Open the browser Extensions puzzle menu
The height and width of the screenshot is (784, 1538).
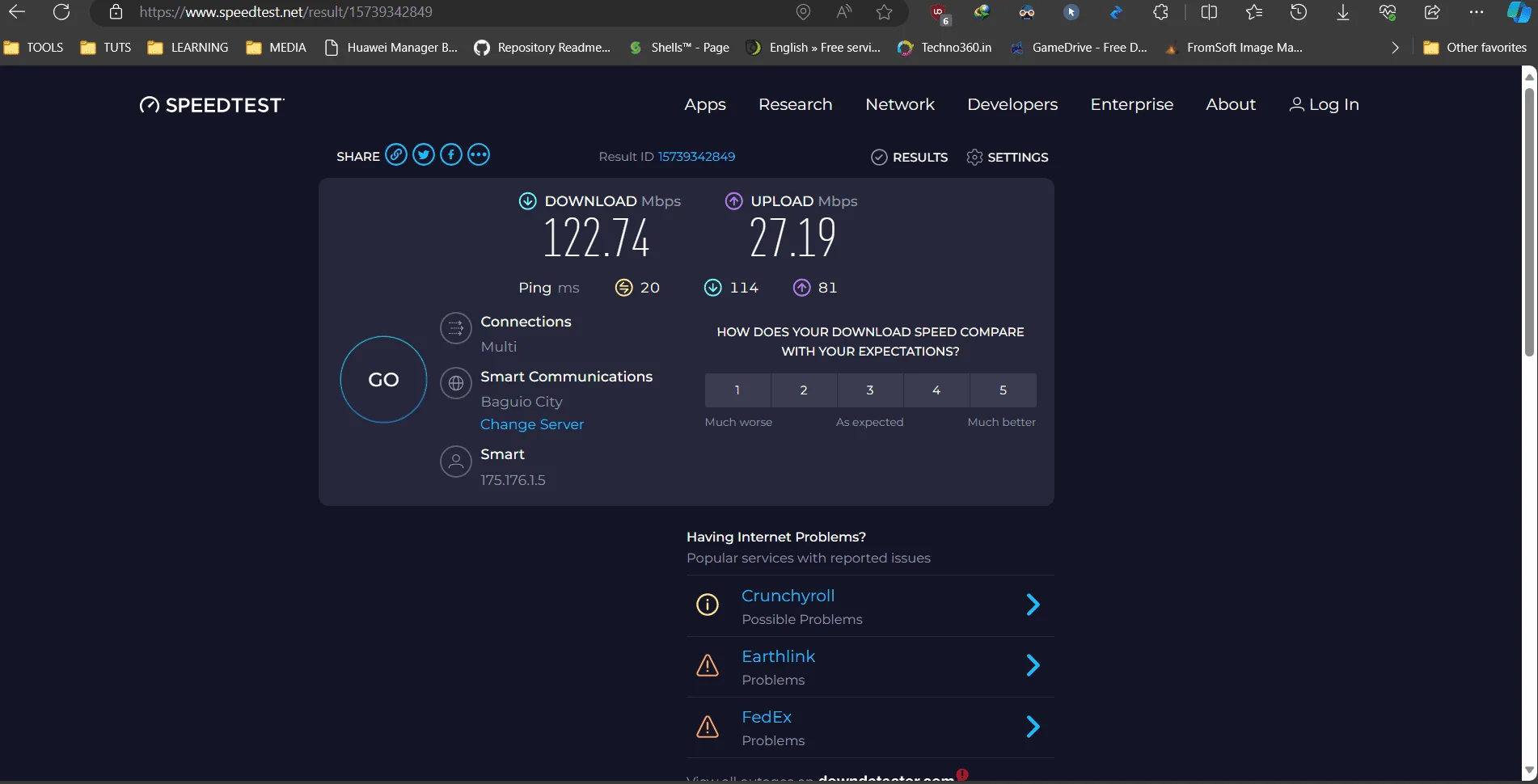(x=1160, y=12)
